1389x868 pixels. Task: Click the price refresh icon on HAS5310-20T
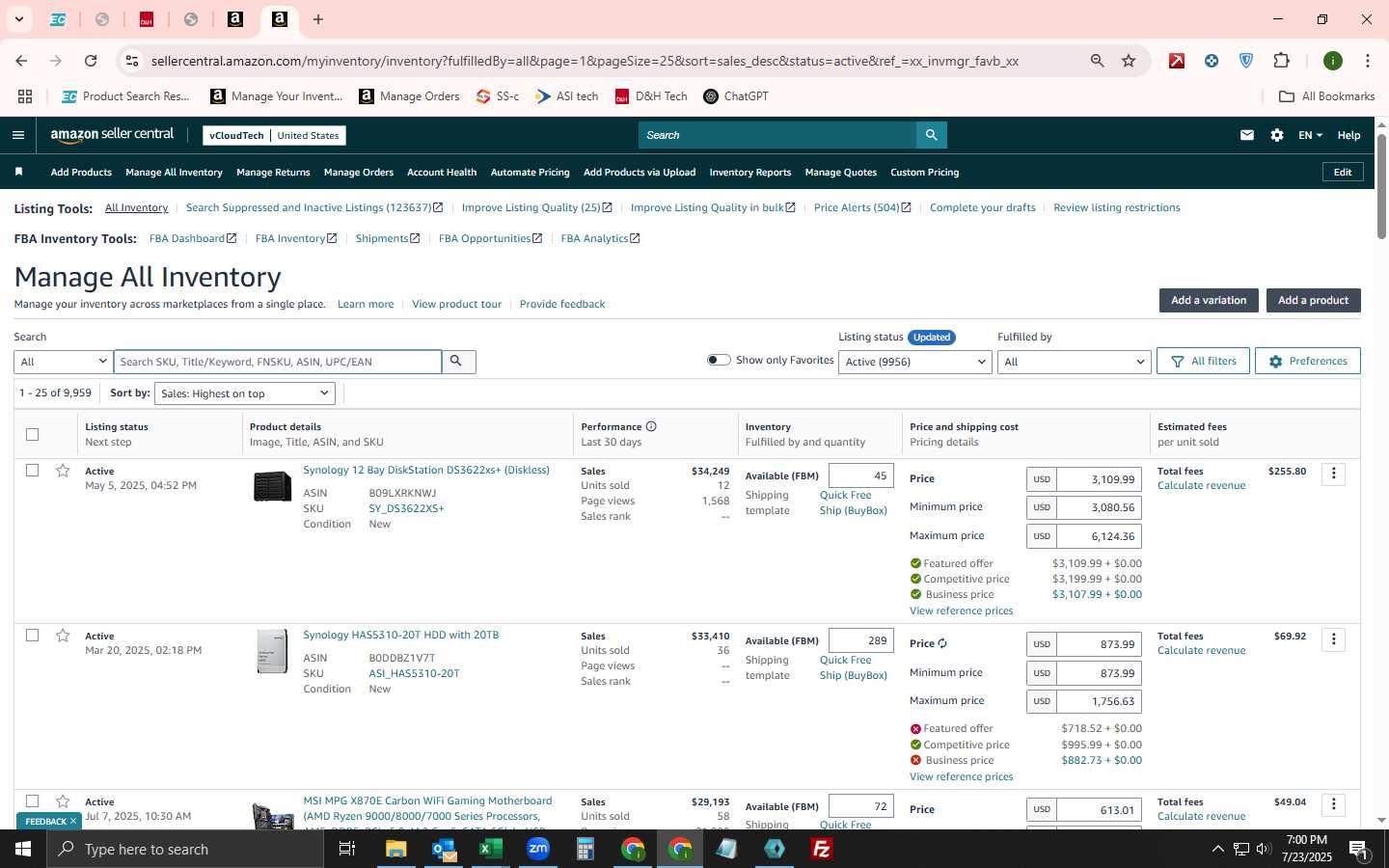942,643
